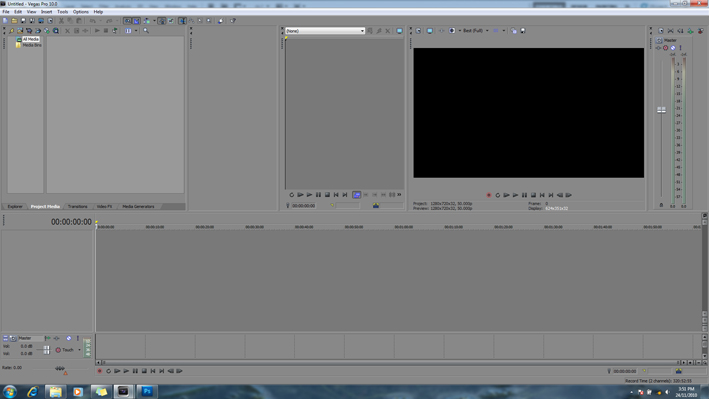Toggle Lock Envelopes to Events
Viewport: 709px width, 399px height.
tap(161, 21)
